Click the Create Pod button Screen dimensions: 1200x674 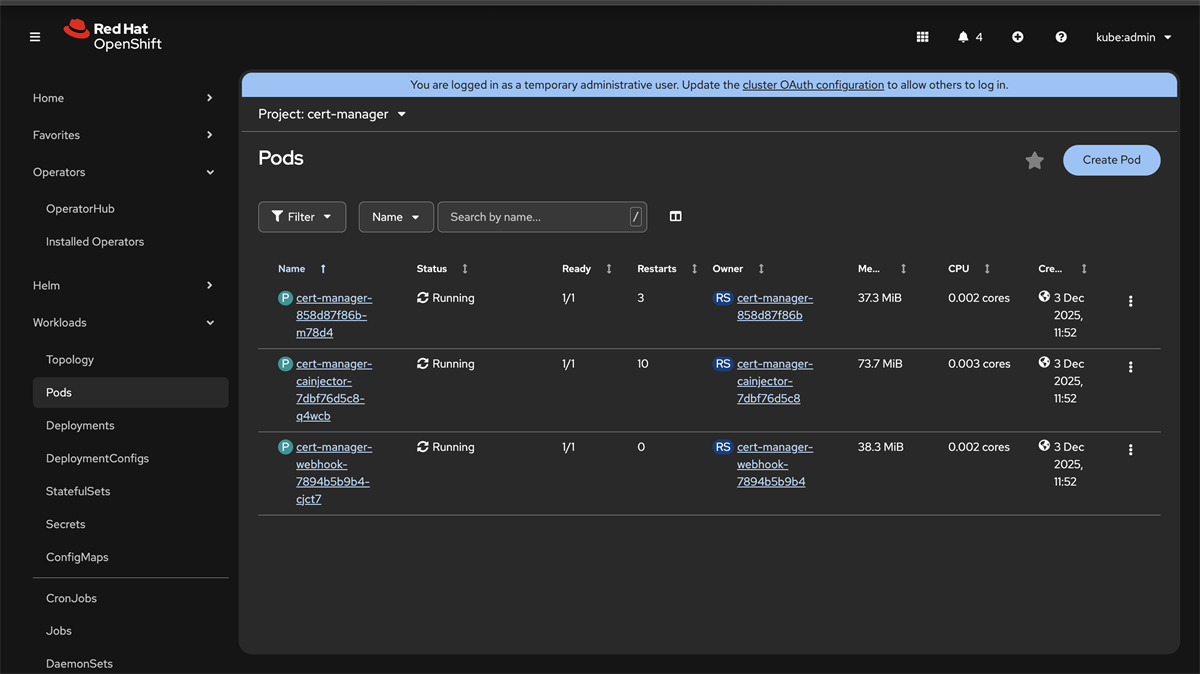1111,160
